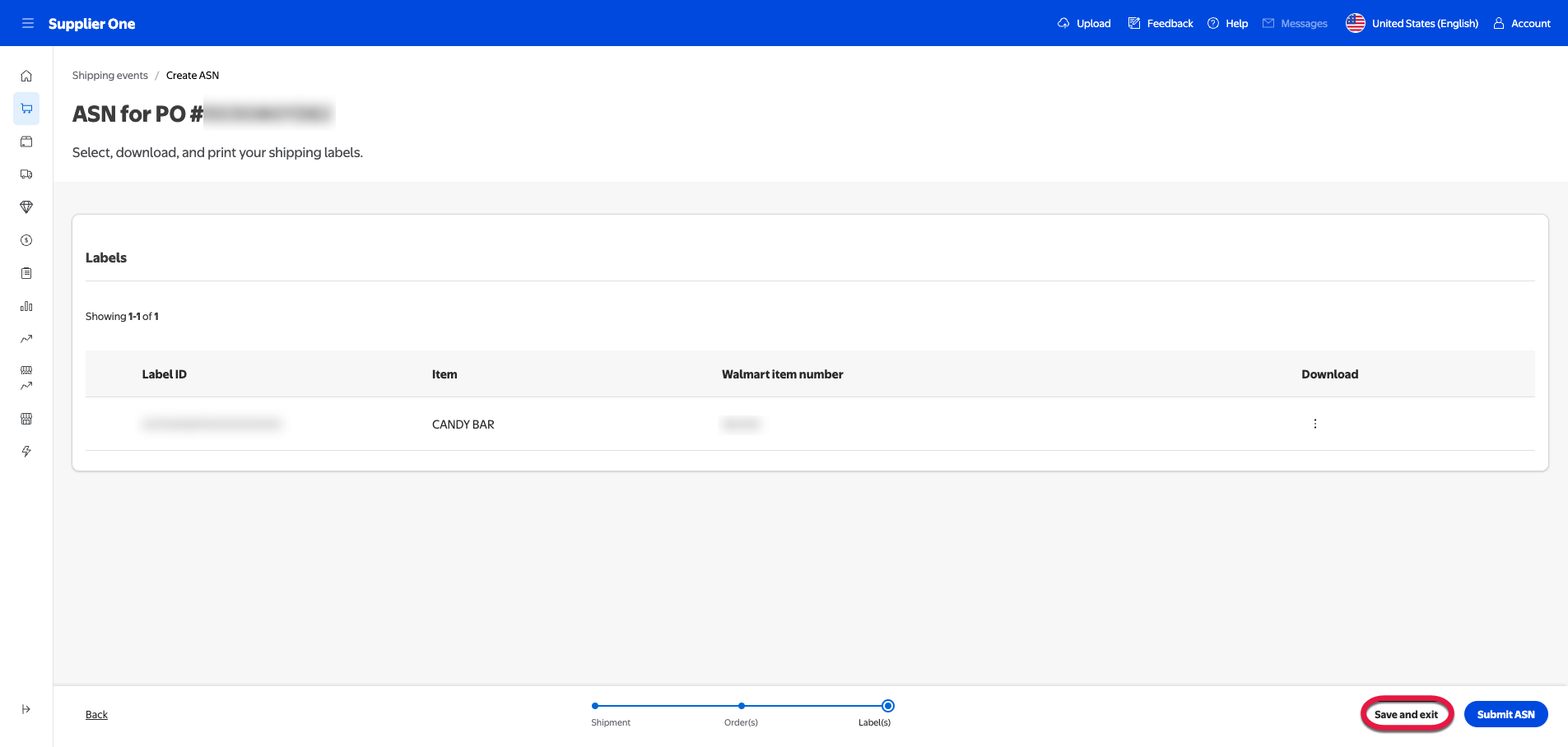This screenshot has width=1568, height=747.
Task: Click the Label ID column header
Action: tap(165, 374)
